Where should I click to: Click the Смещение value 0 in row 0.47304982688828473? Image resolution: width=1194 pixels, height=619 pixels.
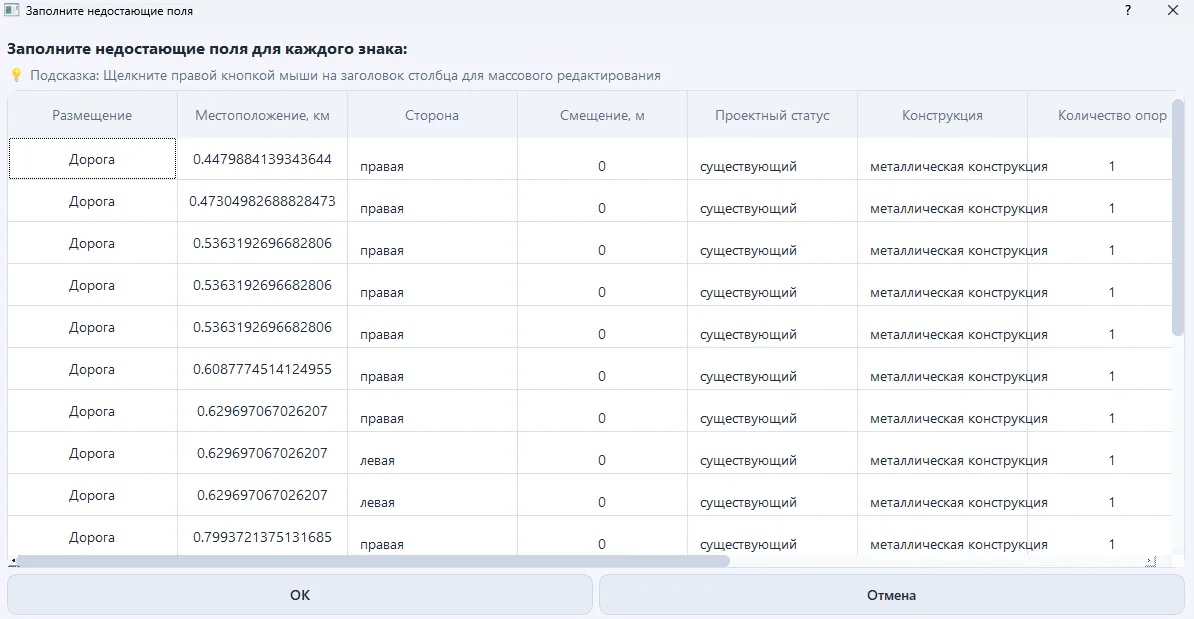602,208
